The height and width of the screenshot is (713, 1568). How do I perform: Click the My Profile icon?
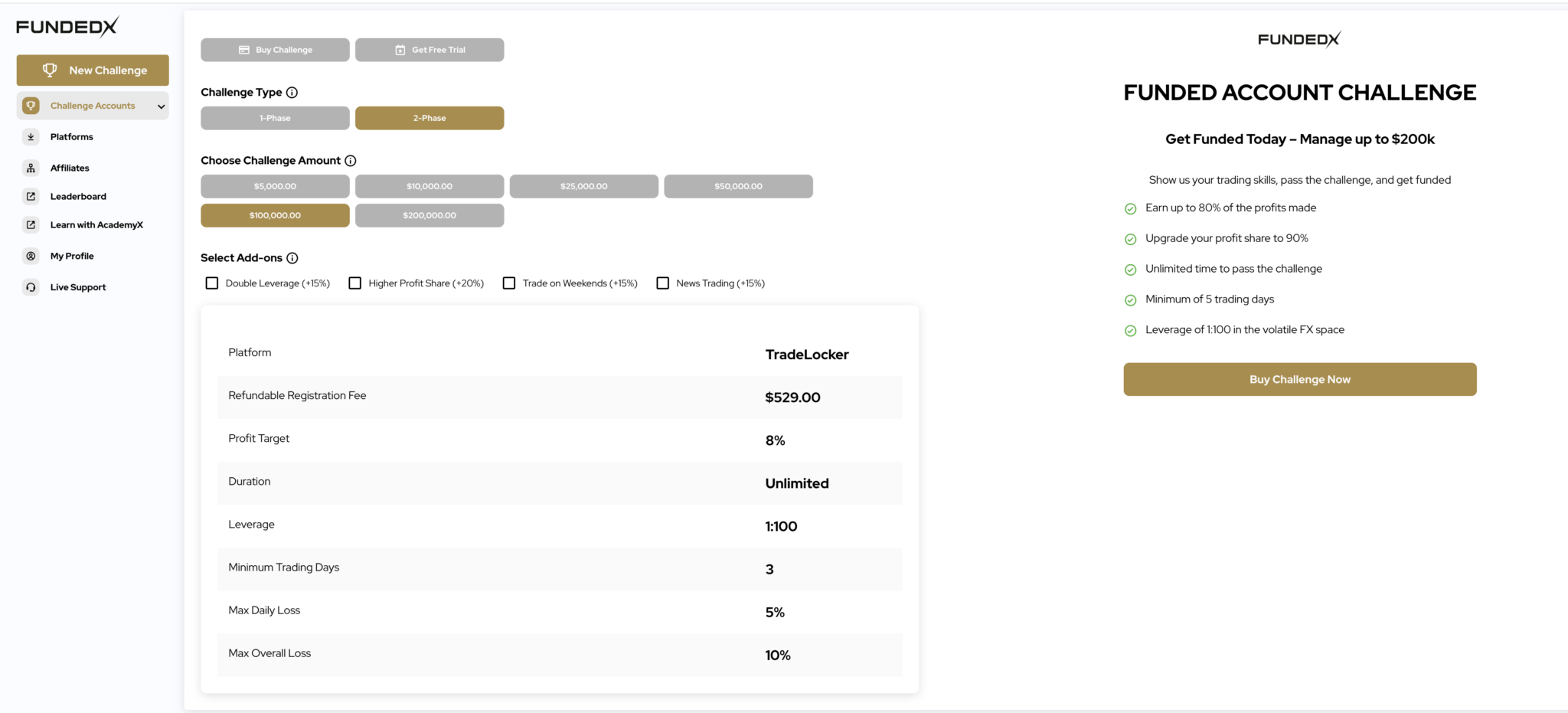[x=31, y=256]
